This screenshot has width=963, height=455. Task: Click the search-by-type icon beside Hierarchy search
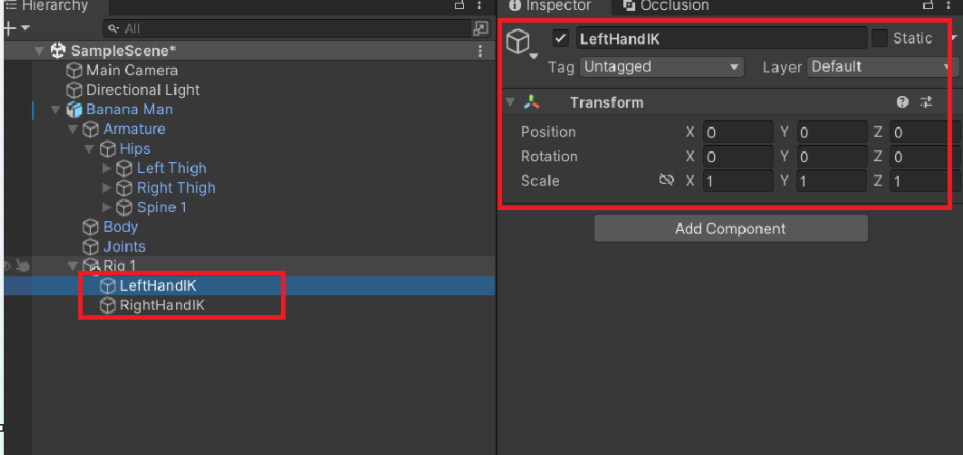480,29
